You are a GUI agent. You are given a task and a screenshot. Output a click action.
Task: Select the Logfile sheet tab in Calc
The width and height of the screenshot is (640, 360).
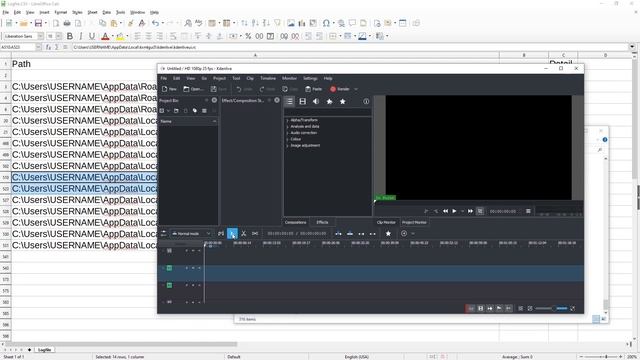[44, 350]
